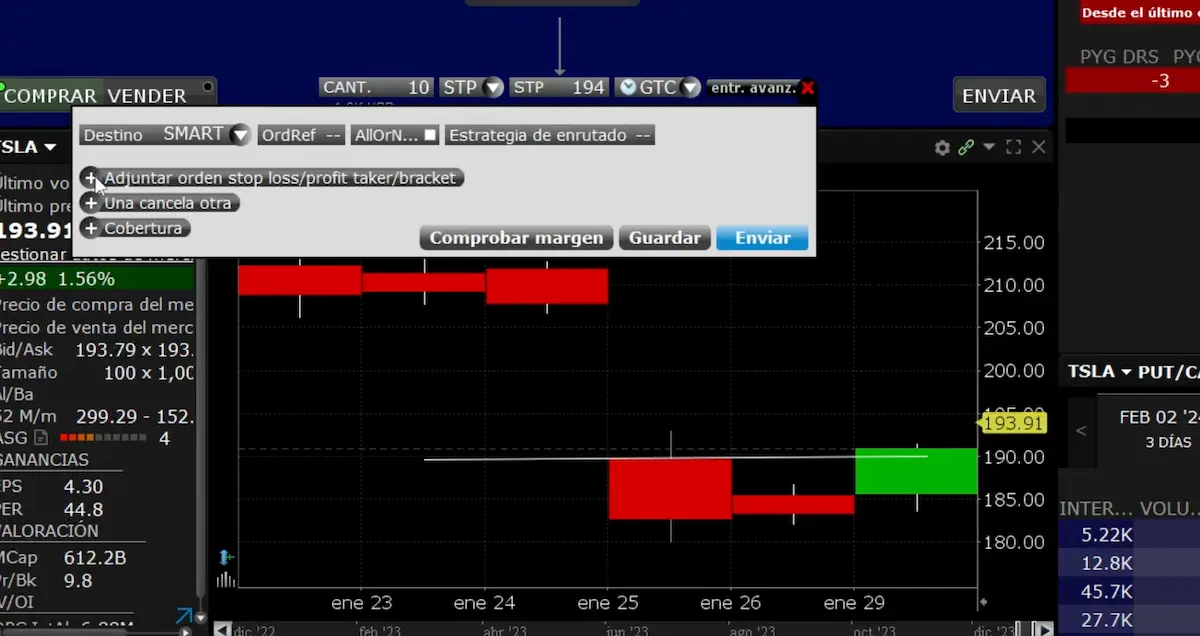The image size is (1200, 636).
Task: Expand Adjuntar orden stop loss/profit taker/bracket
Action: (90, 178)
